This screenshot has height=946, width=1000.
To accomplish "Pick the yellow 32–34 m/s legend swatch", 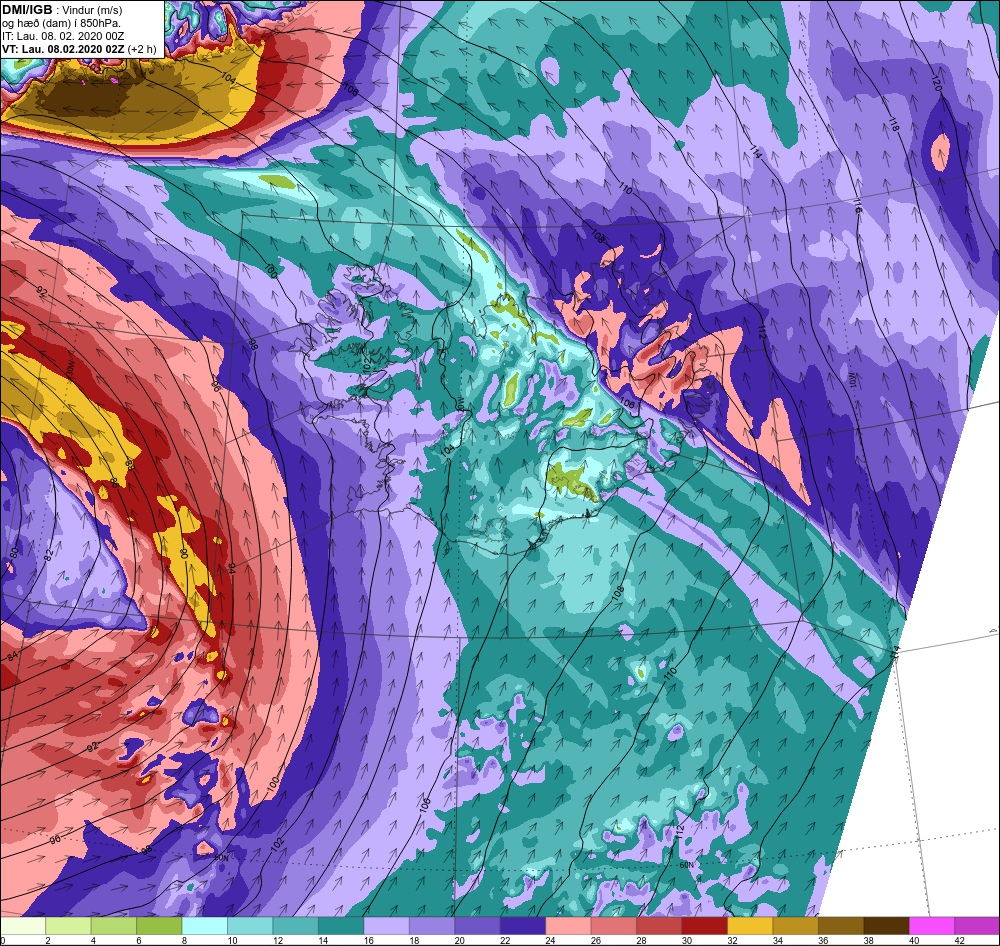I will (750, 926).
